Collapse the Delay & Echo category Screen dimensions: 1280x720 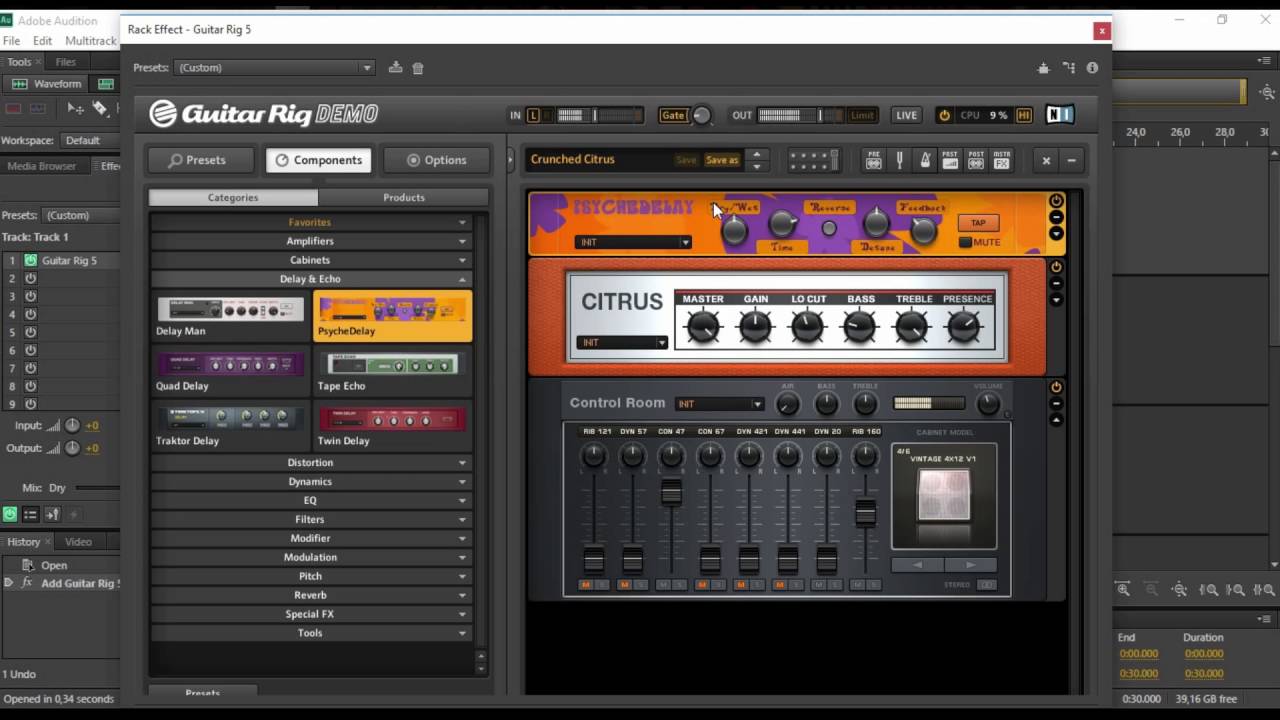tap(310, 279)
